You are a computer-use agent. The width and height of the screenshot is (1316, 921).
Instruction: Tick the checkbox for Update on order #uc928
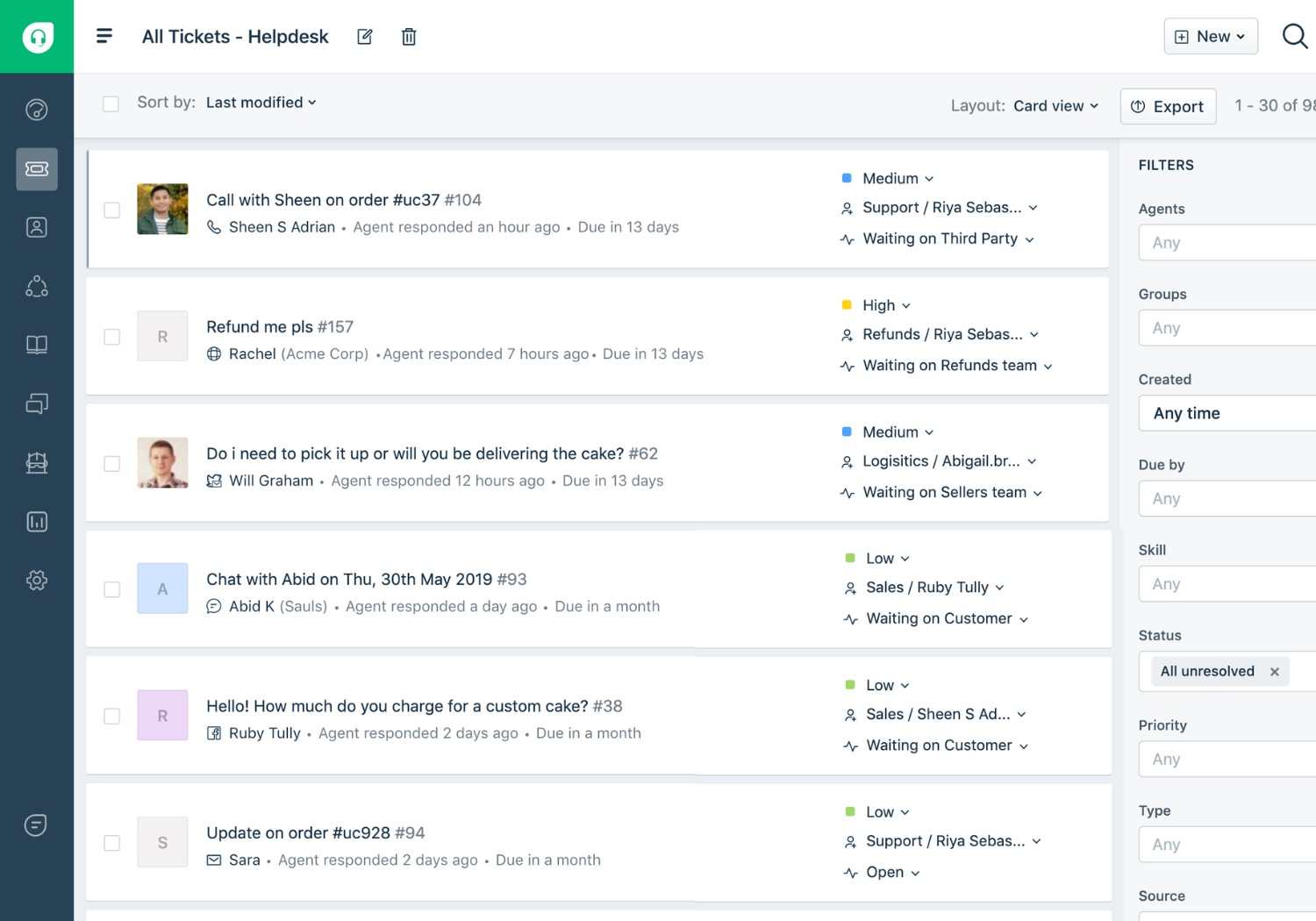(111, 843)
